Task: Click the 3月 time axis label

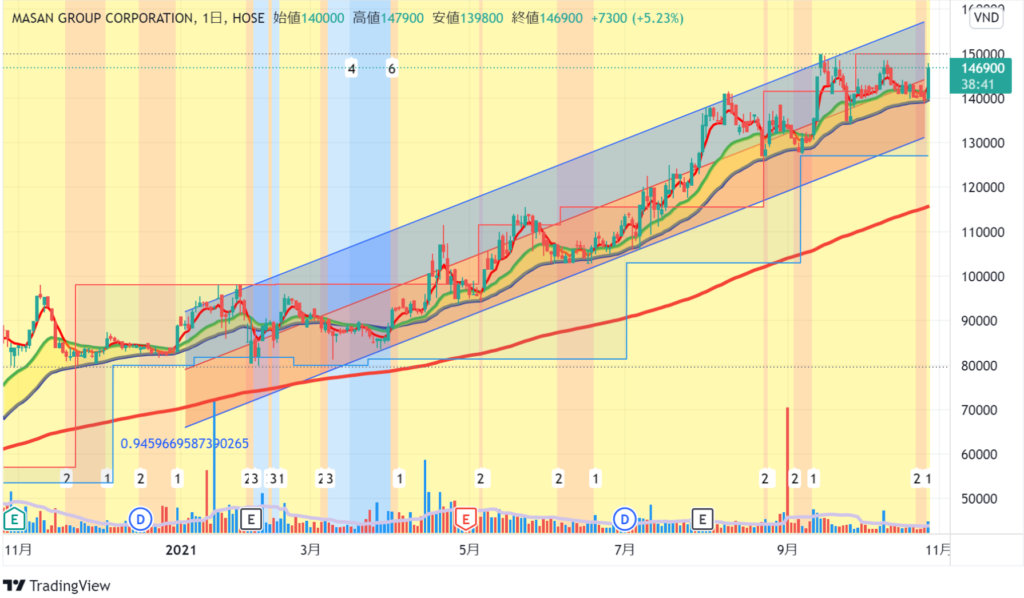Action: pos(310,550)
